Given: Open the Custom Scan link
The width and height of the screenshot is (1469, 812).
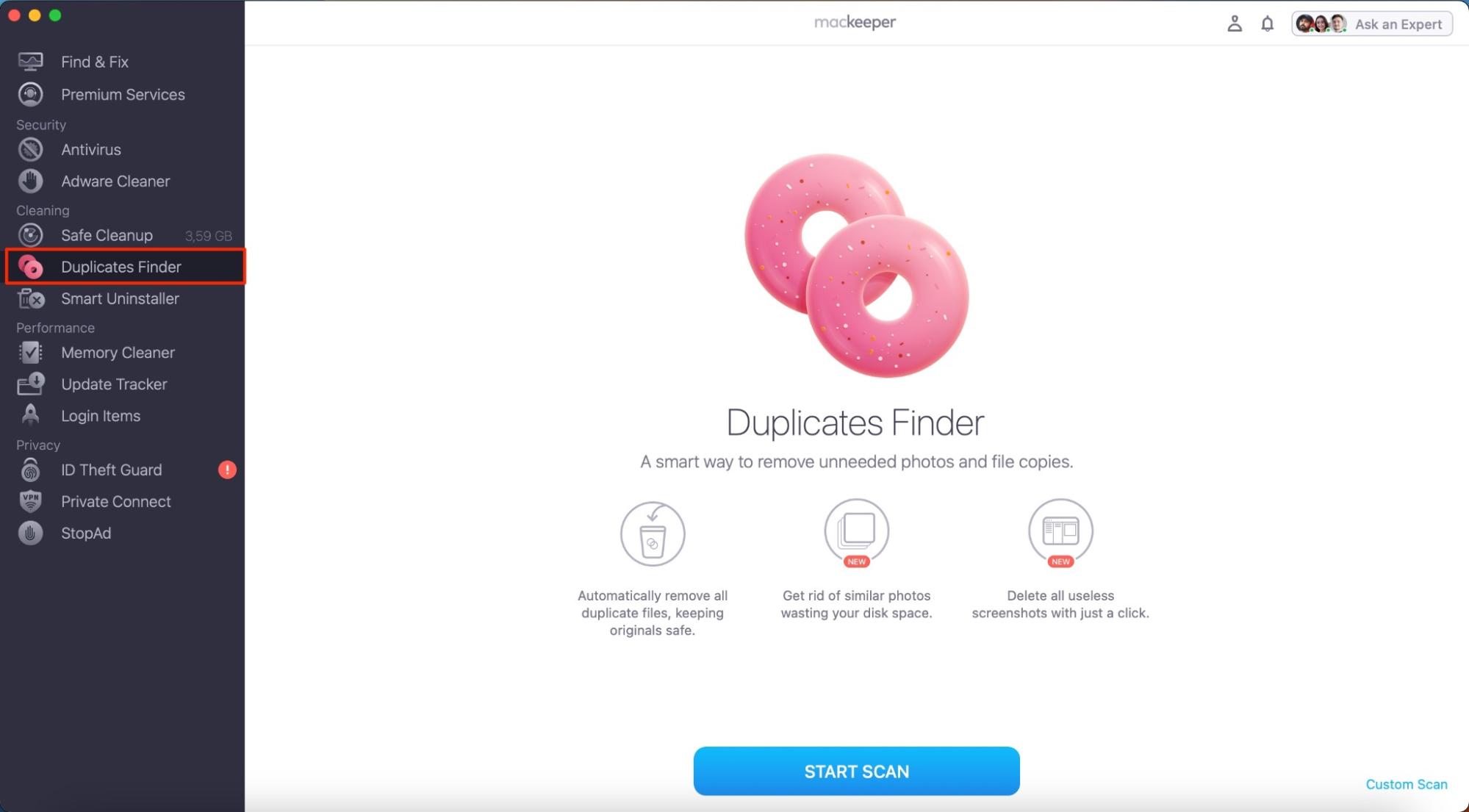Looking at the screenshot, I should pos(1406,784).
